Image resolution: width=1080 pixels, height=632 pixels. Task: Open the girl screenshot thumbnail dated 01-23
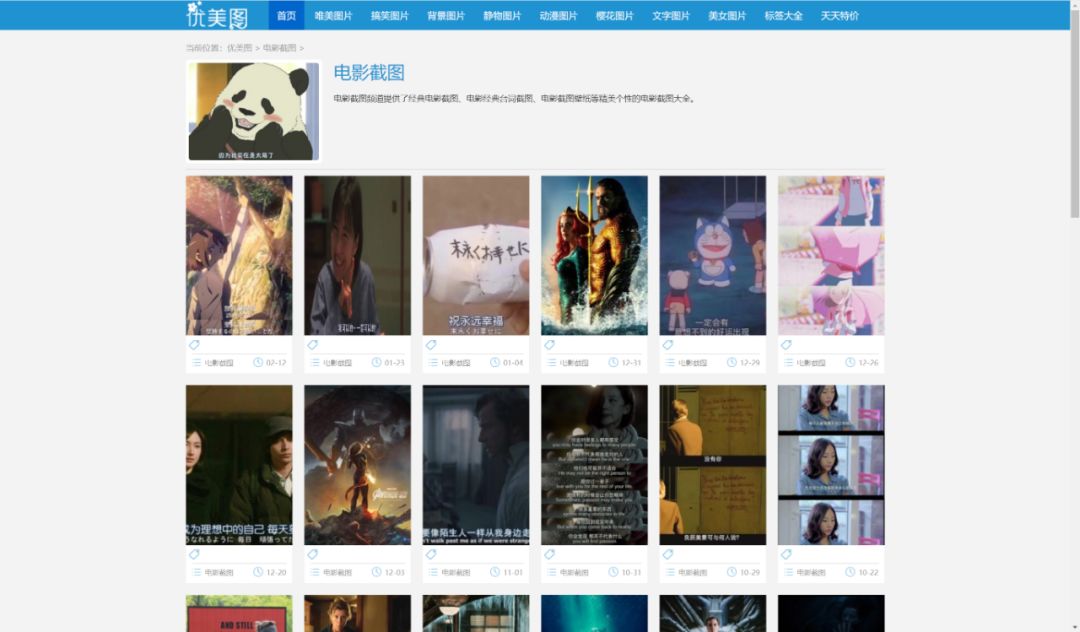pyautogui.click(x=357, y=255)
